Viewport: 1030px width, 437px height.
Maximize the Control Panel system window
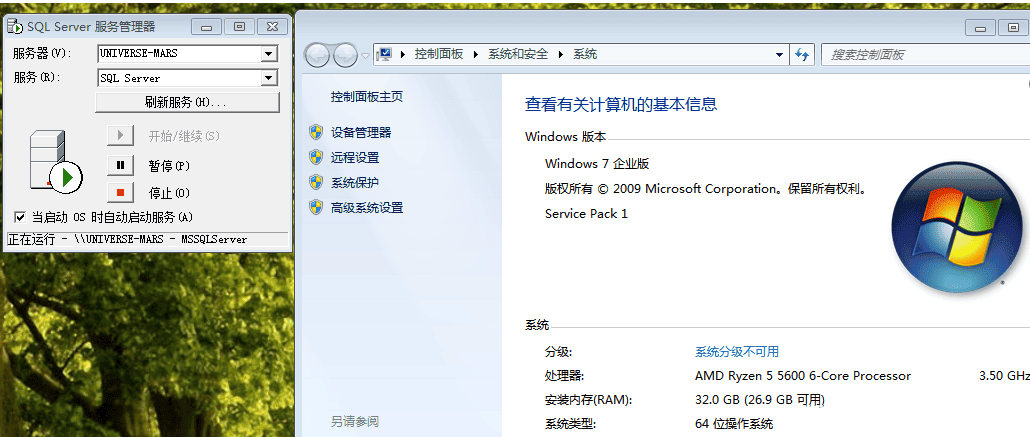coord(1014,28)
